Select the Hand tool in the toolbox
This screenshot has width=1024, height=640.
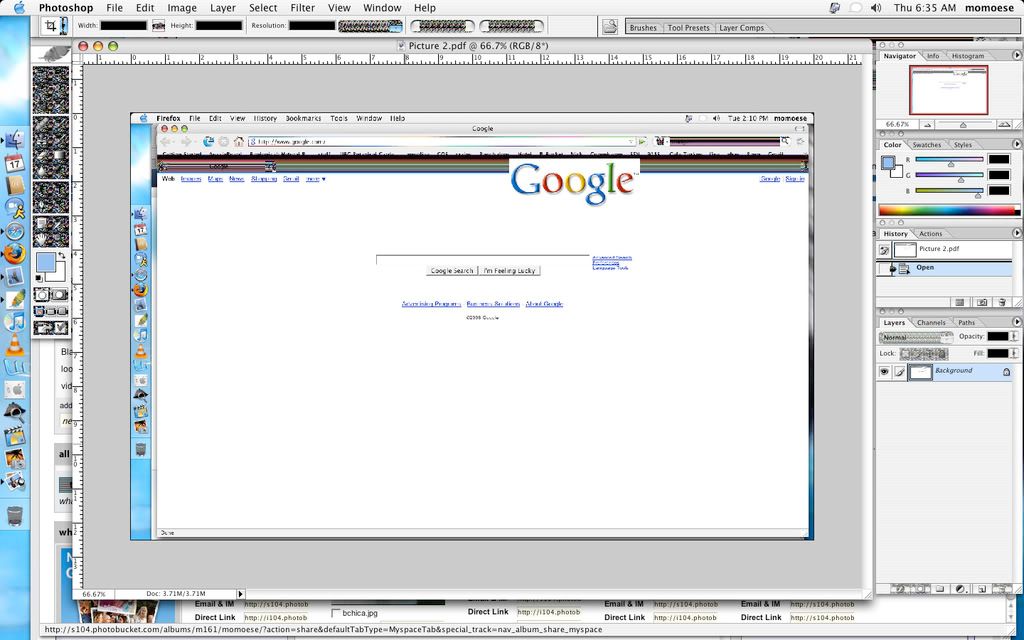(42, 240)
